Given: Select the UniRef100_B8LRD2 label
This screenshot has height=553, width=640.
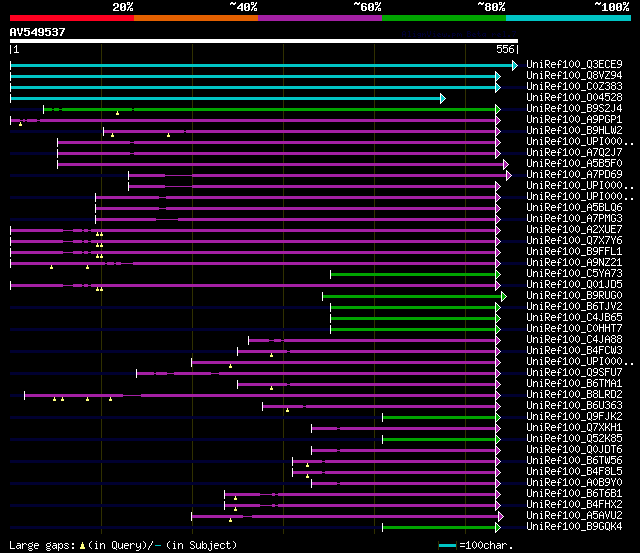Looking at the screenshot, I should point(574,395).
